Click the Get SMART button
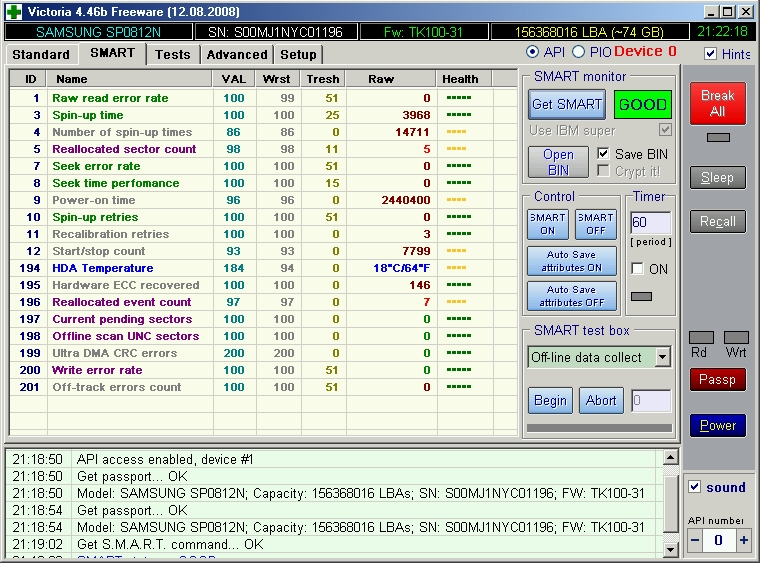Viewport: 760px width, 563px height. point(566,104)
